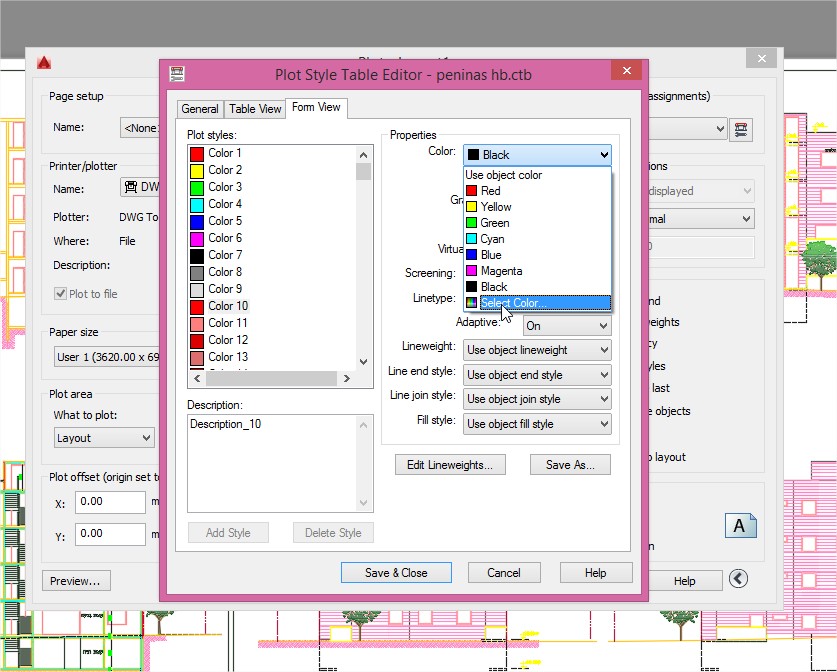The image size is (837, 672).
Task: Click the Cancel button in the editor
Action: click(x=504, y=573)
